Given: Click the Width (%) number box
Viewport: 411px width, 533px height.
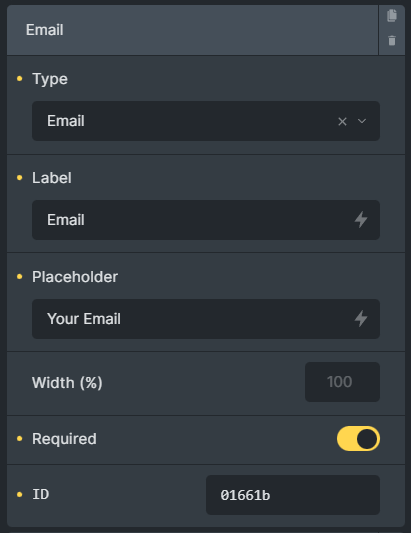Looking at the screenshot, I should [342, 382].
